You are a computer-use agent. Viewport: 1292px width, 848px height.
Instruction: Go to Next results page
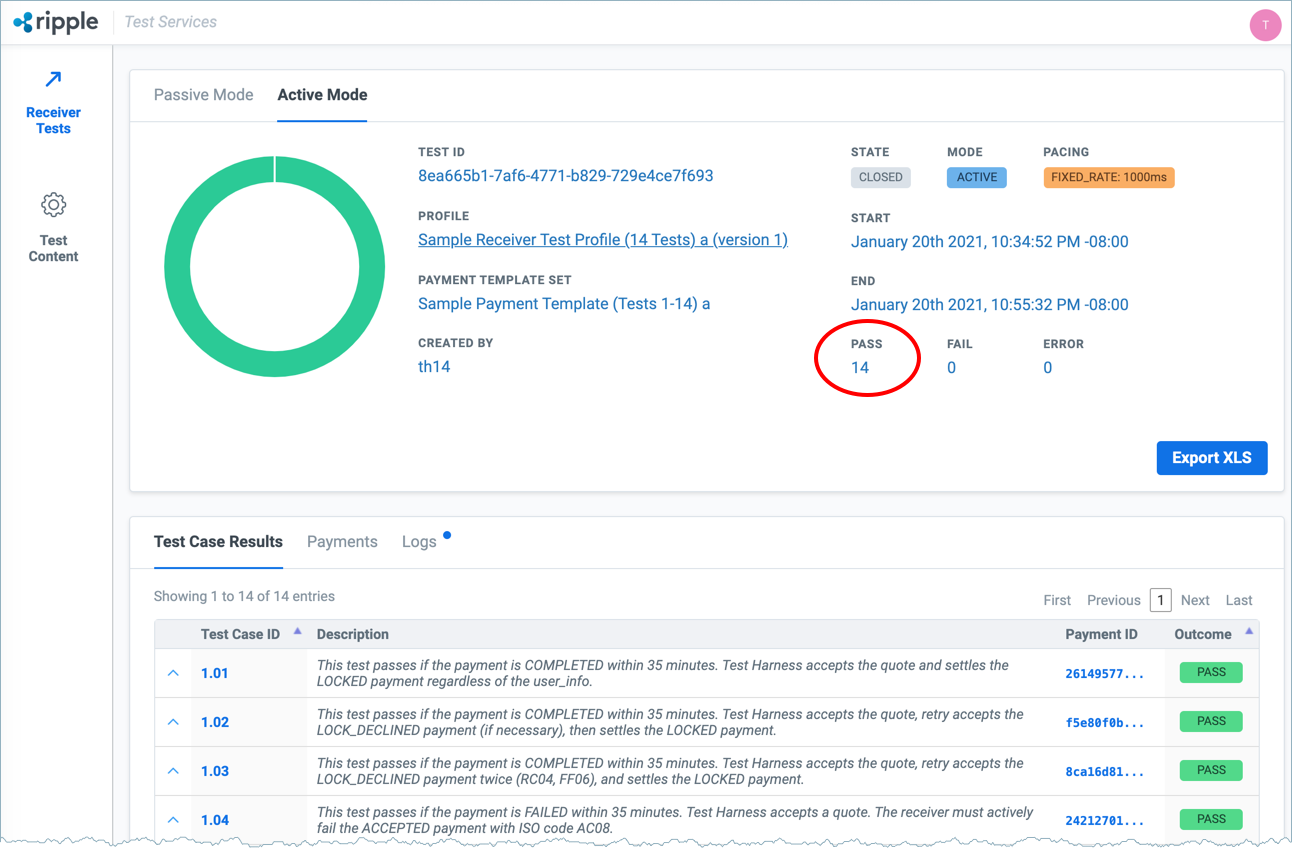pos(1195,600)
